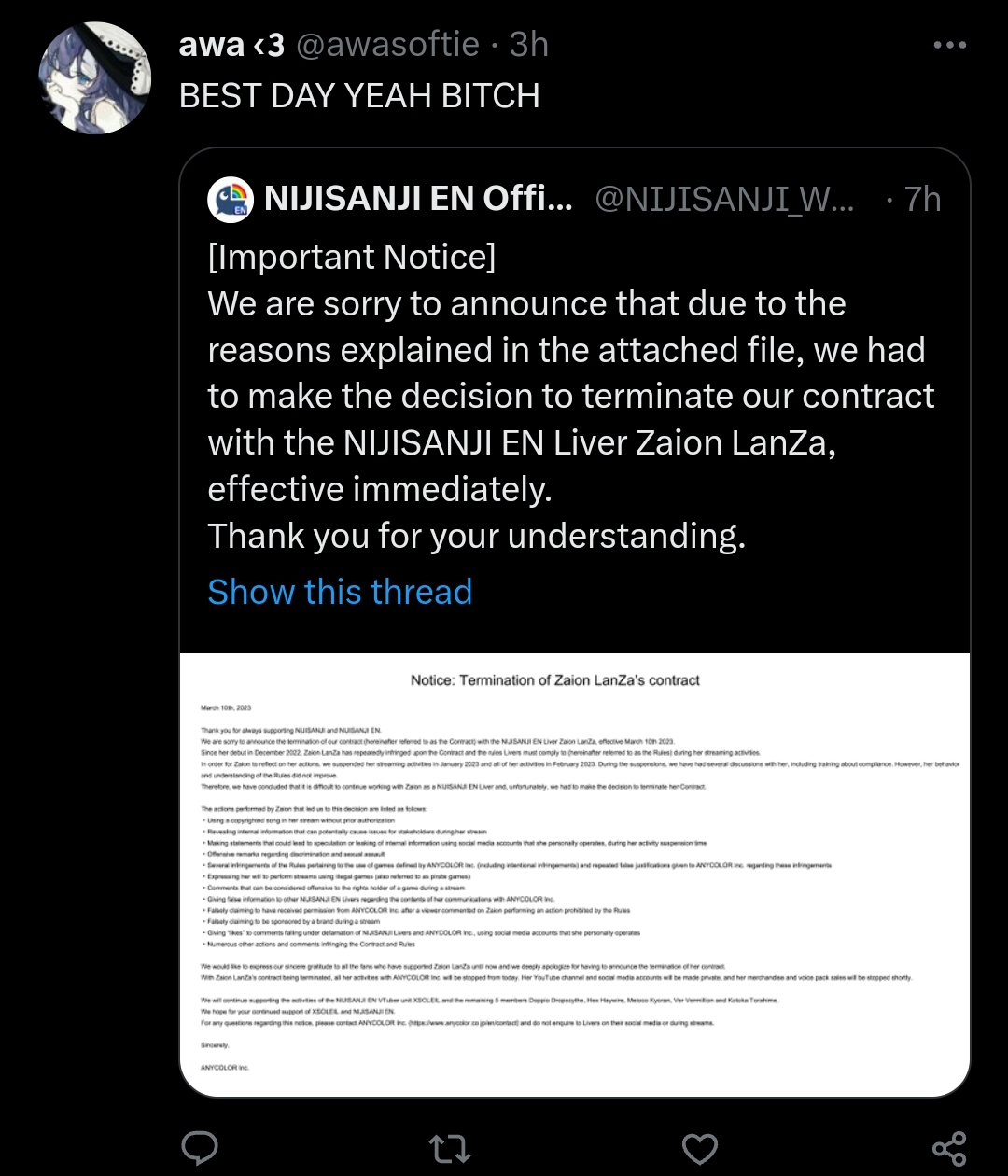Open the @awasoftie handle

click(x=387, y=45)
